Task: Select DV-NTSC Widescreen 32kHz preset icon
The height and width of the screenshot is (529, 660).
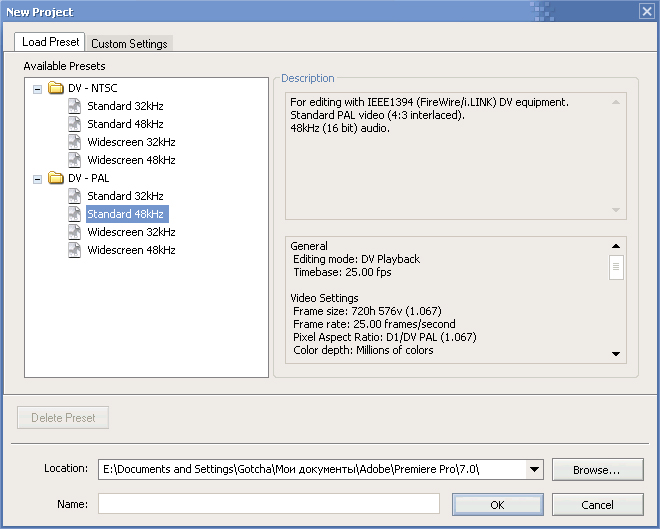Action: [75, 142]
